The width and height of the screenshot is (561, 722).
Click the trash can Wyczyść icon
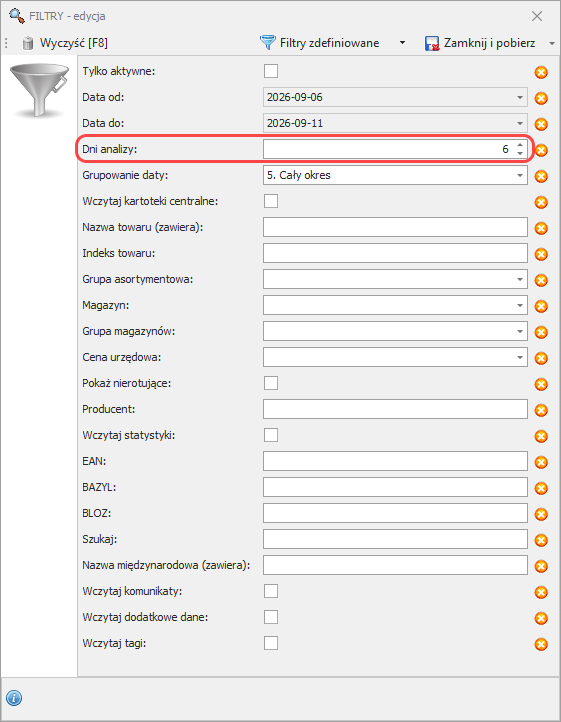click(28, 43)
